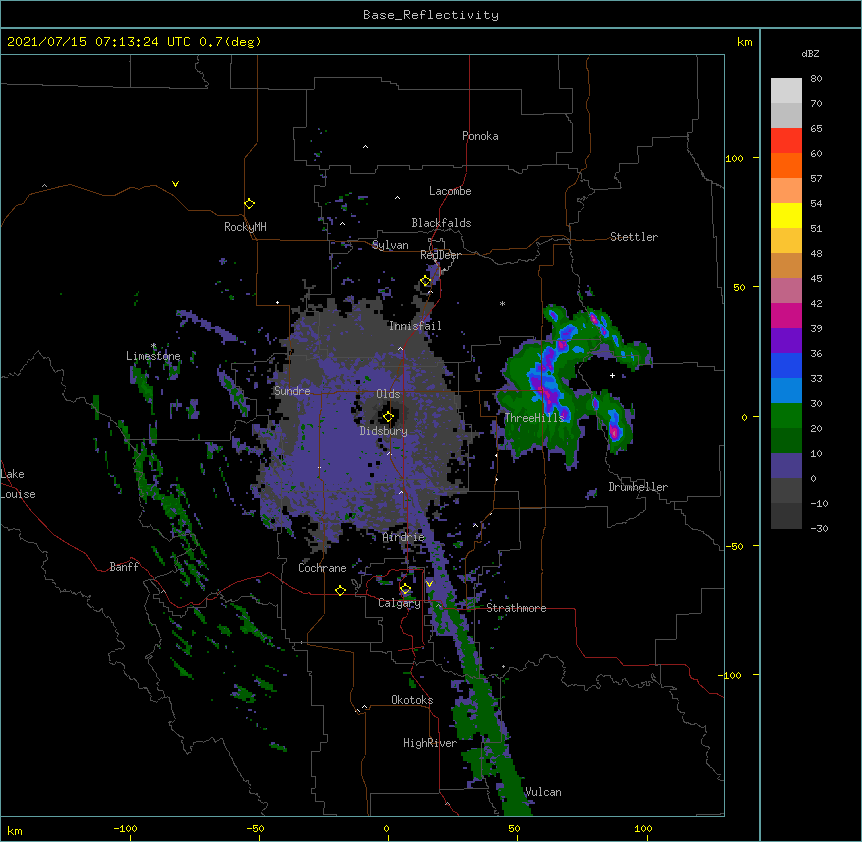
Task: Click the Didsbury city label
Action: (x=383, y=431)
